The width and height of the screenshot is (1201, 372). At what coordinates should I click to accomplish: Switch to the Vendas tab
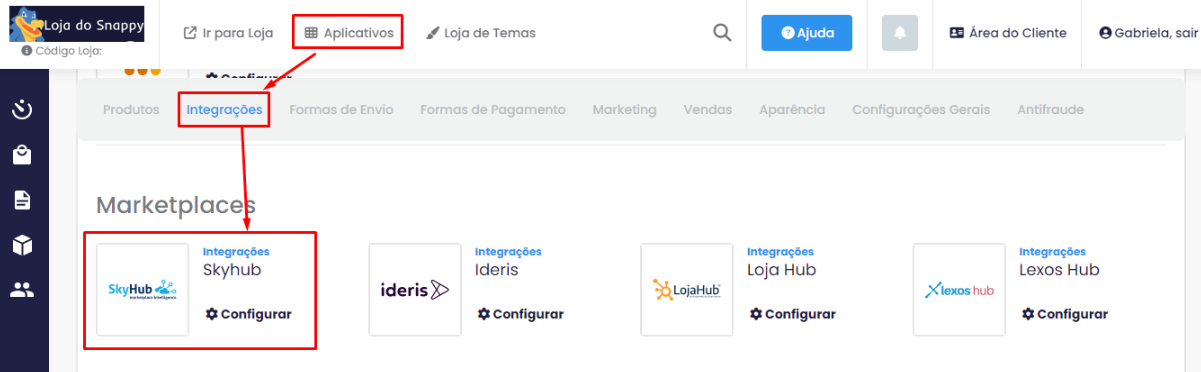[708, 110]
